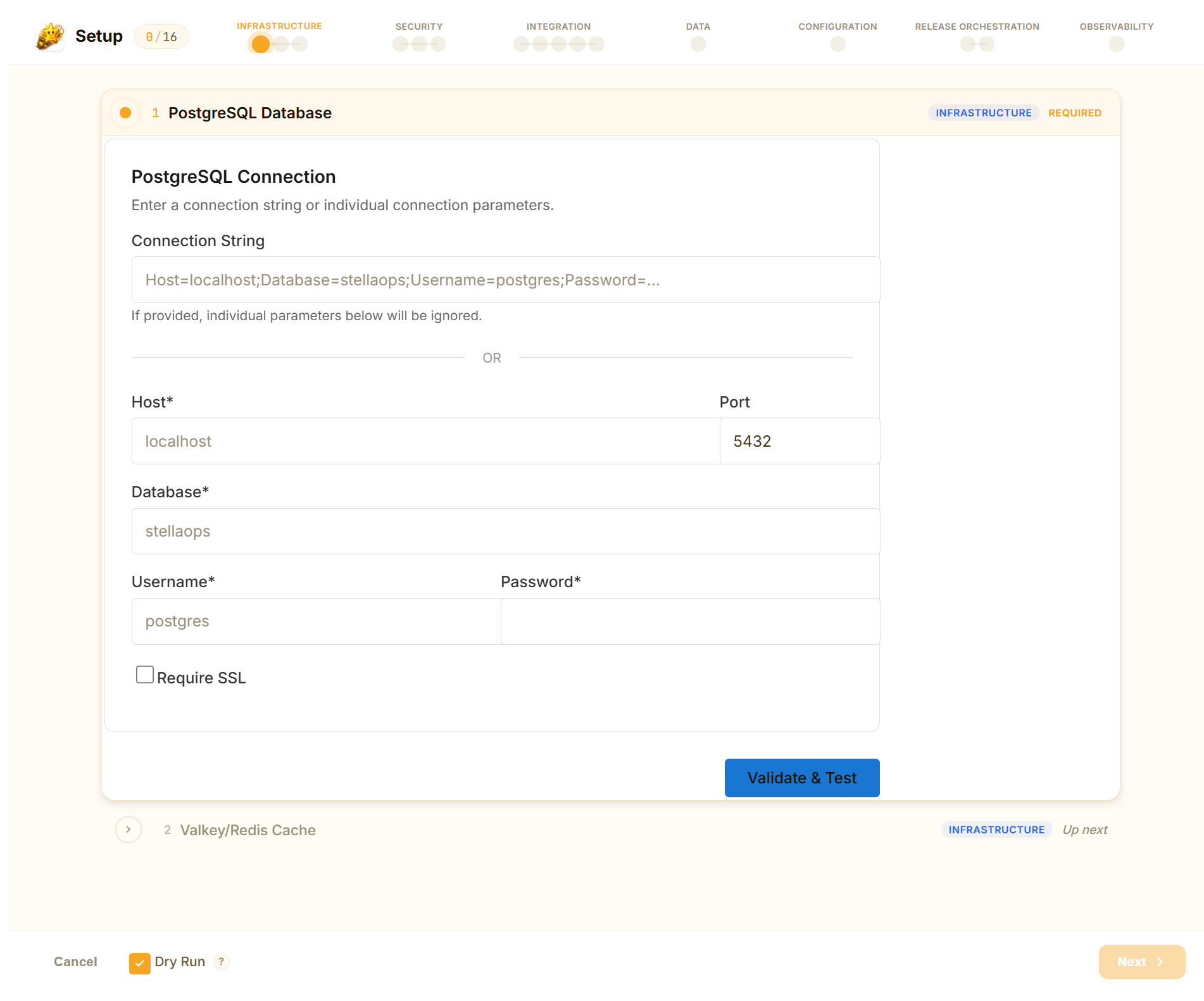
Task: Select the Release Orchestration stage label
Action: coord(977,27)
